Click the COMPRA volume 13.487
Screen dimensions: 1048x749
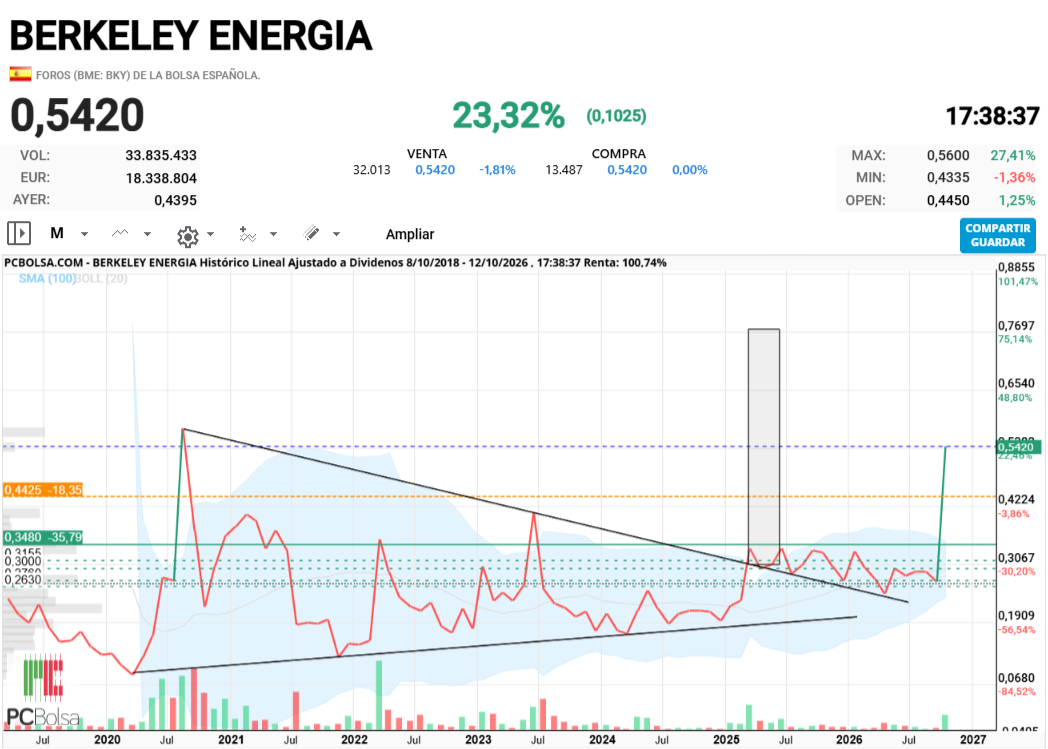coord(564,170)
